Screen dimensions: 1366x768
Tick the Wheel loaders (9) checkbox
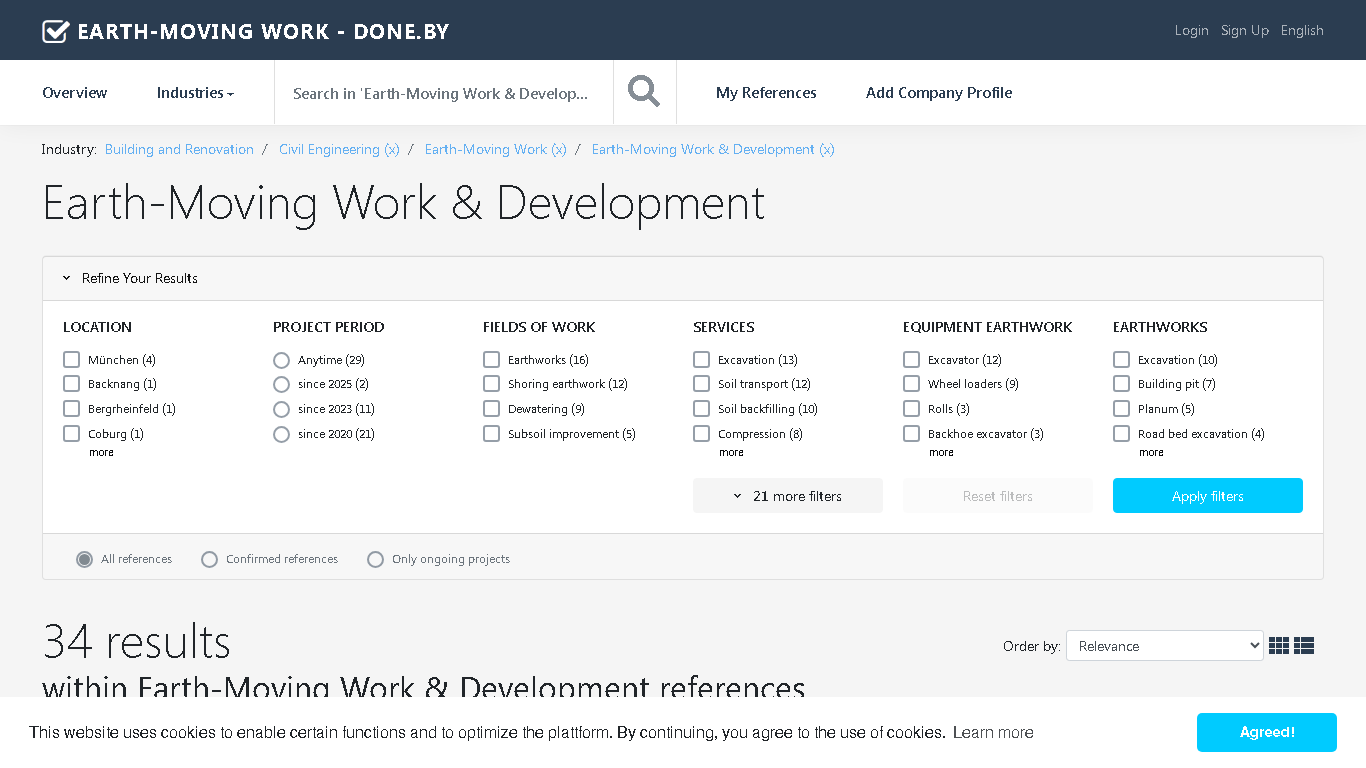pos(911,383)
